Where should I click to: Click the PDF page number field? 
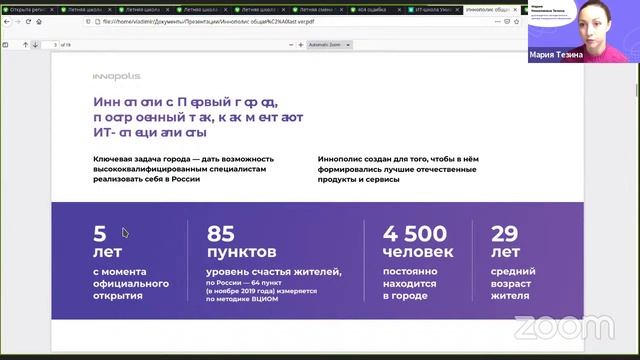coord(50,45)
